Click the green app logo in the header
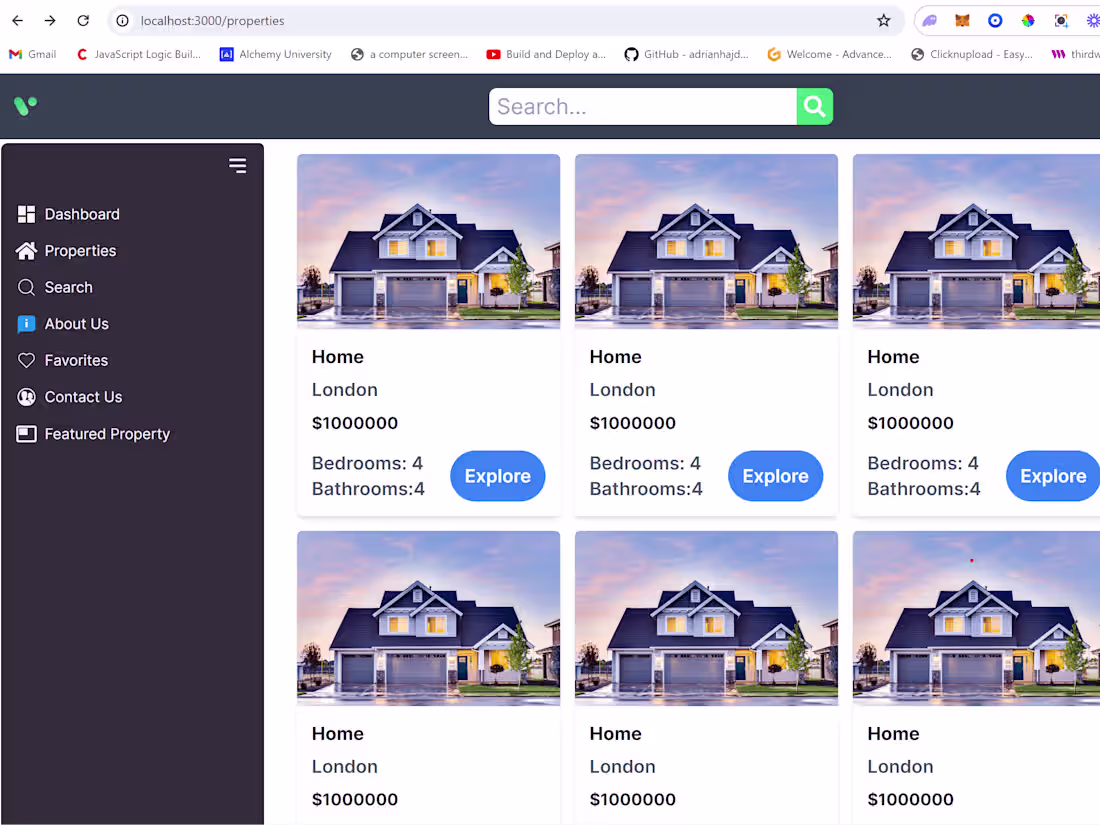Viewport: 1100px width, 825px height. 24,106
